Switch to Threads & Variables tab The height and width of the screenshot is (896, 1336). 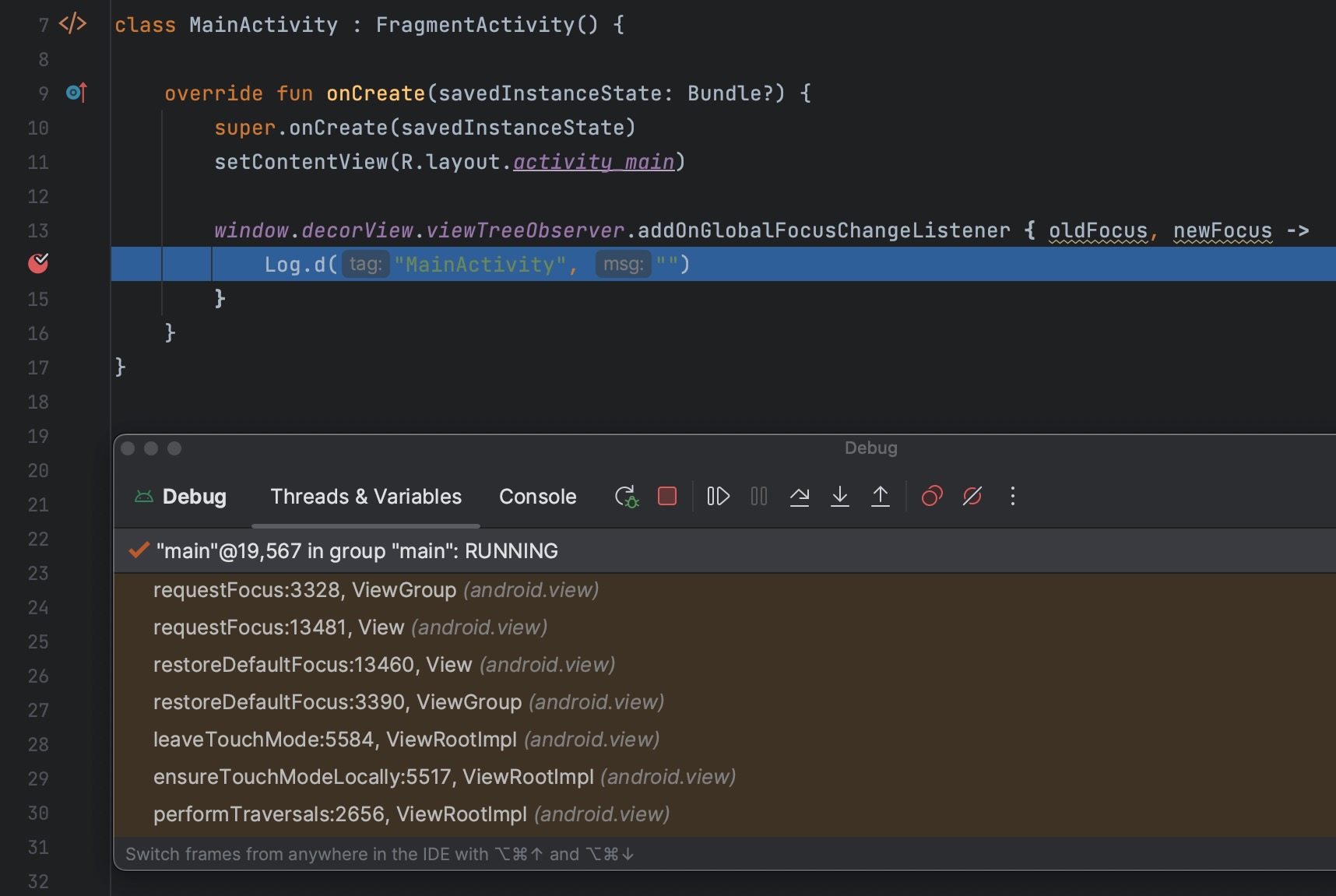click(x=366, y=497)
